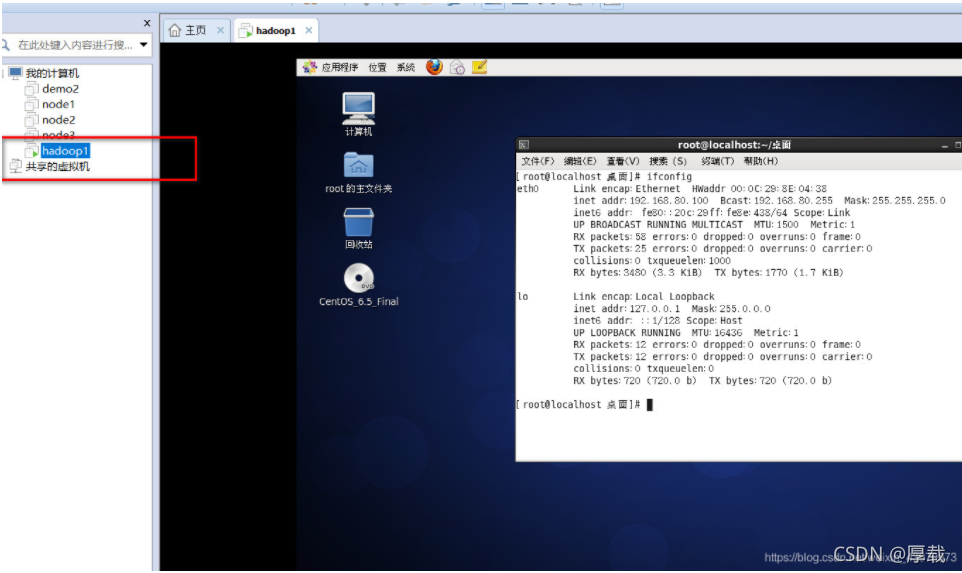The height and width of the screenshot is (573, 962).
Task: Minimize the terminal window
Action: 945,145
